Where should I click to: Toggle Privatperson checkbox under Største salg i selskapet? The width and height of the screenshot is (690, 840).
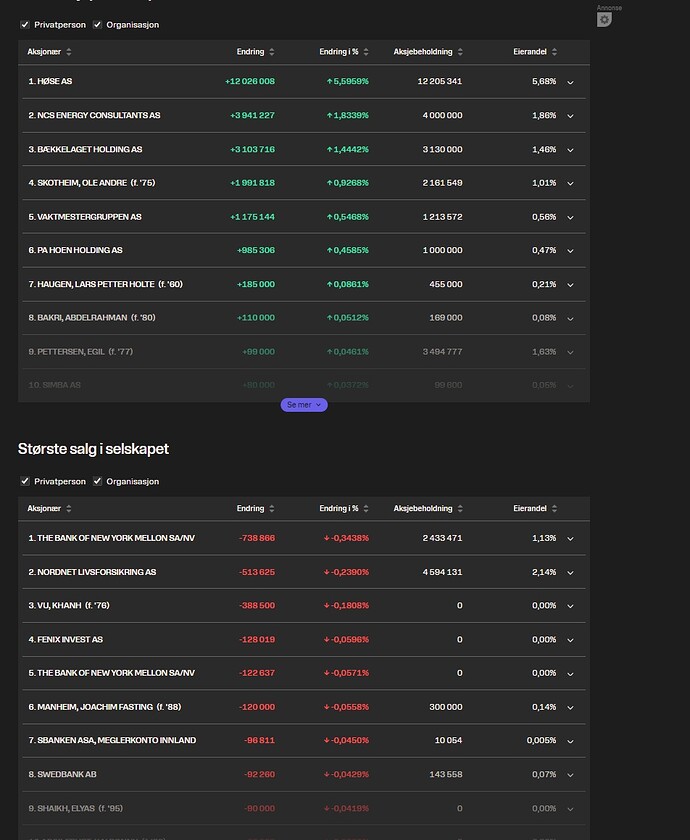pyautogui.click(x=25, y=482)
